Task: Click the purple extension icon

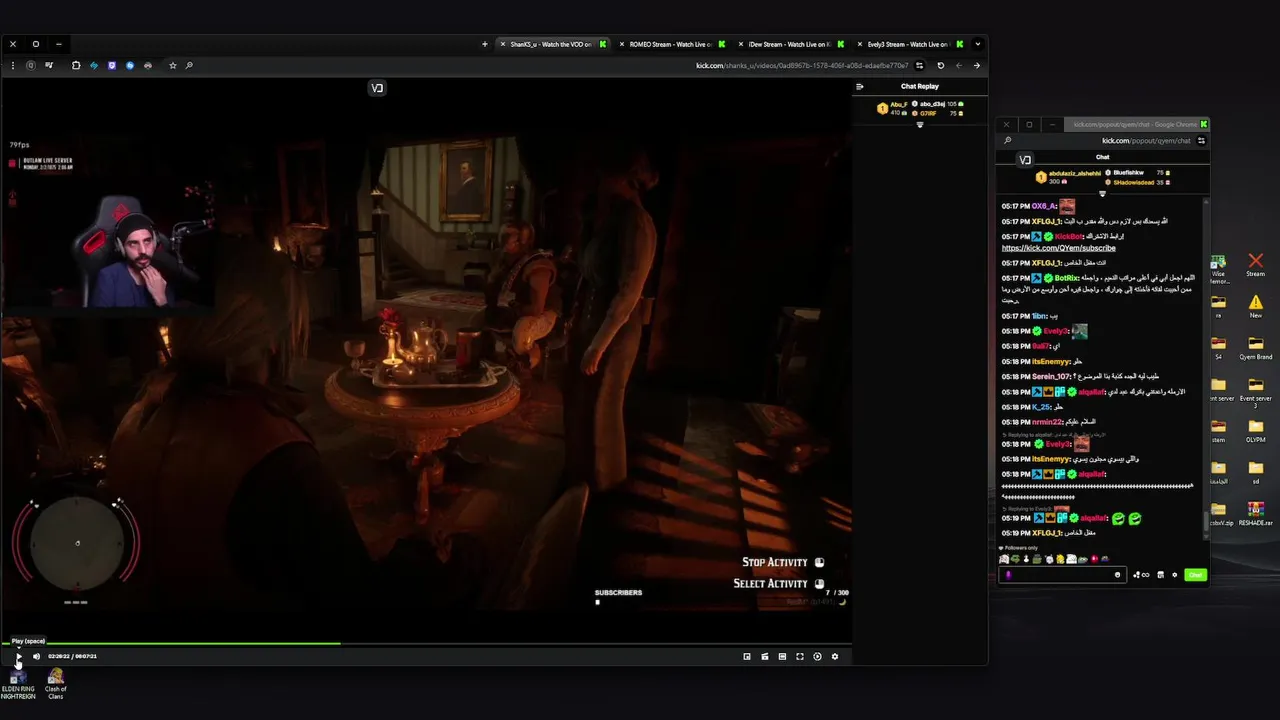Action: click(112, 66)
